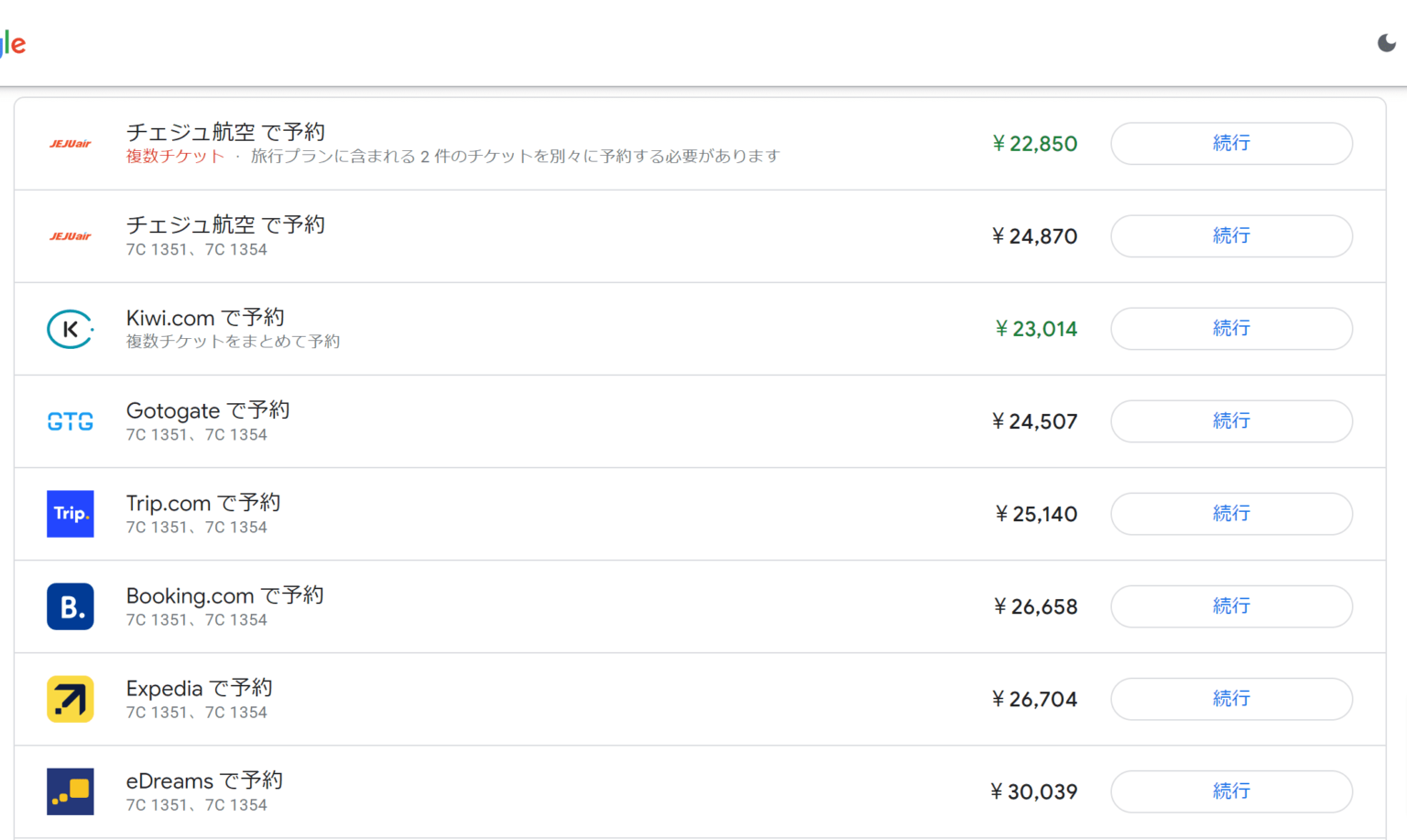Toggle dark mode moon icon
Screen dimensions: 1407x840
pyautogui.click(x=1387, y=43)
